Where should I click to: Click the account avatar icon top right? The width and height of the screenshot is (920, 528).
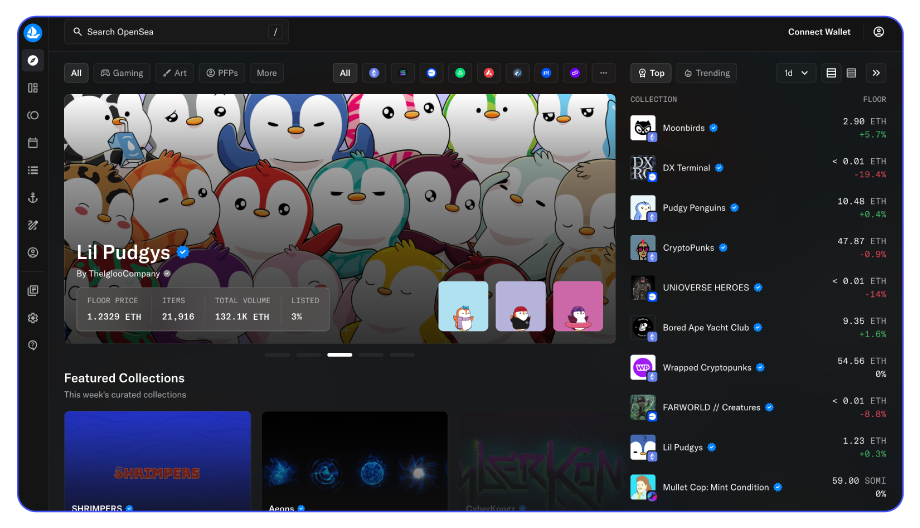click(878, 32)
